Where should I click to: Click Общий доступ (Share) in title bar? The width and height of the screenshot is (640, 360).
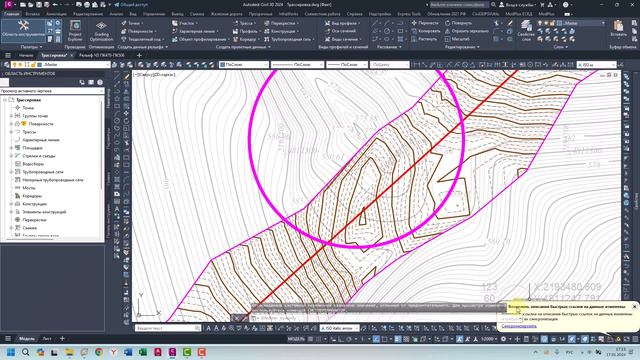tap(131, 4)
